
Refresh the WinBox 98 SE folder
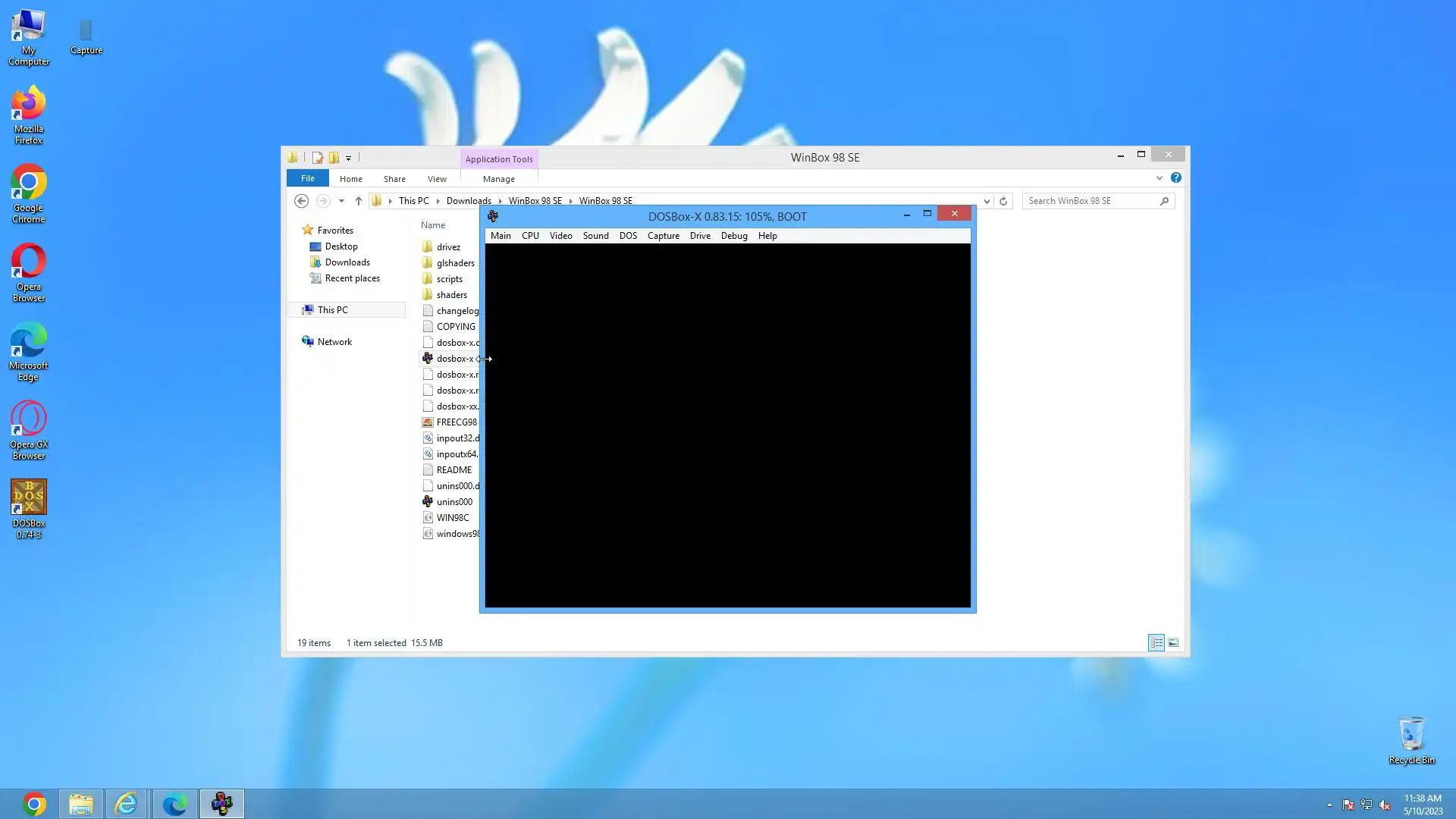[x=1003, y=201]
